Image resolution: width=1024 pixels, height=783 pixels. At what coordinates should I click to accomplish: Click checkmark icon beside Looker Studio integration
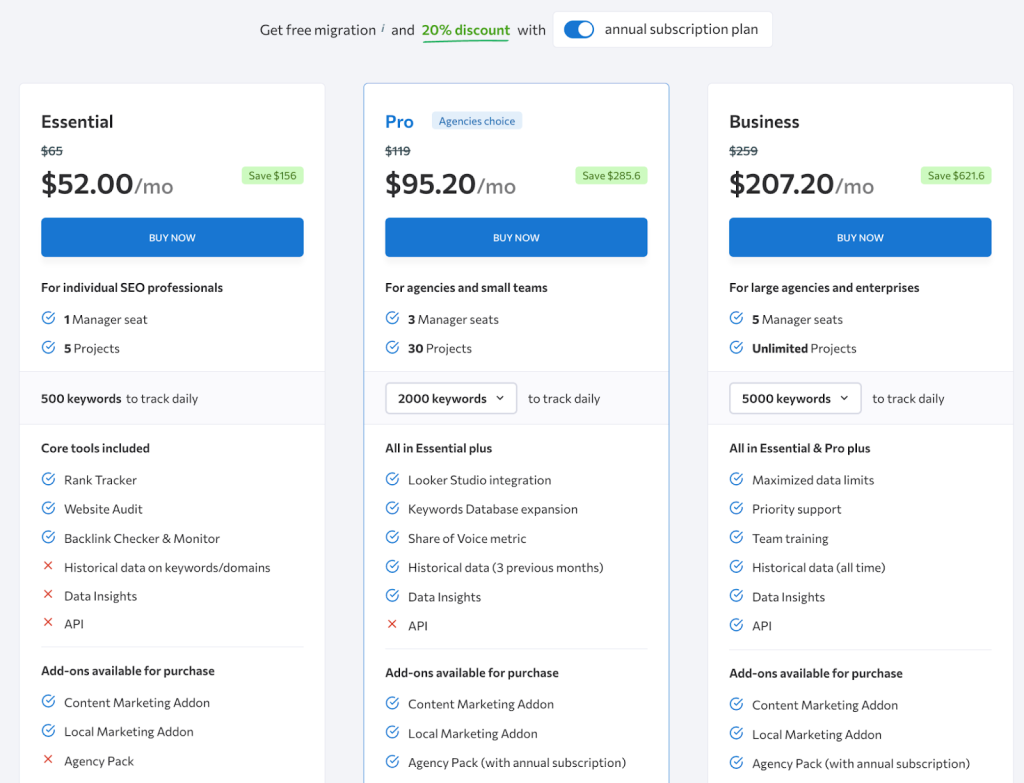[x=392, y=480]
